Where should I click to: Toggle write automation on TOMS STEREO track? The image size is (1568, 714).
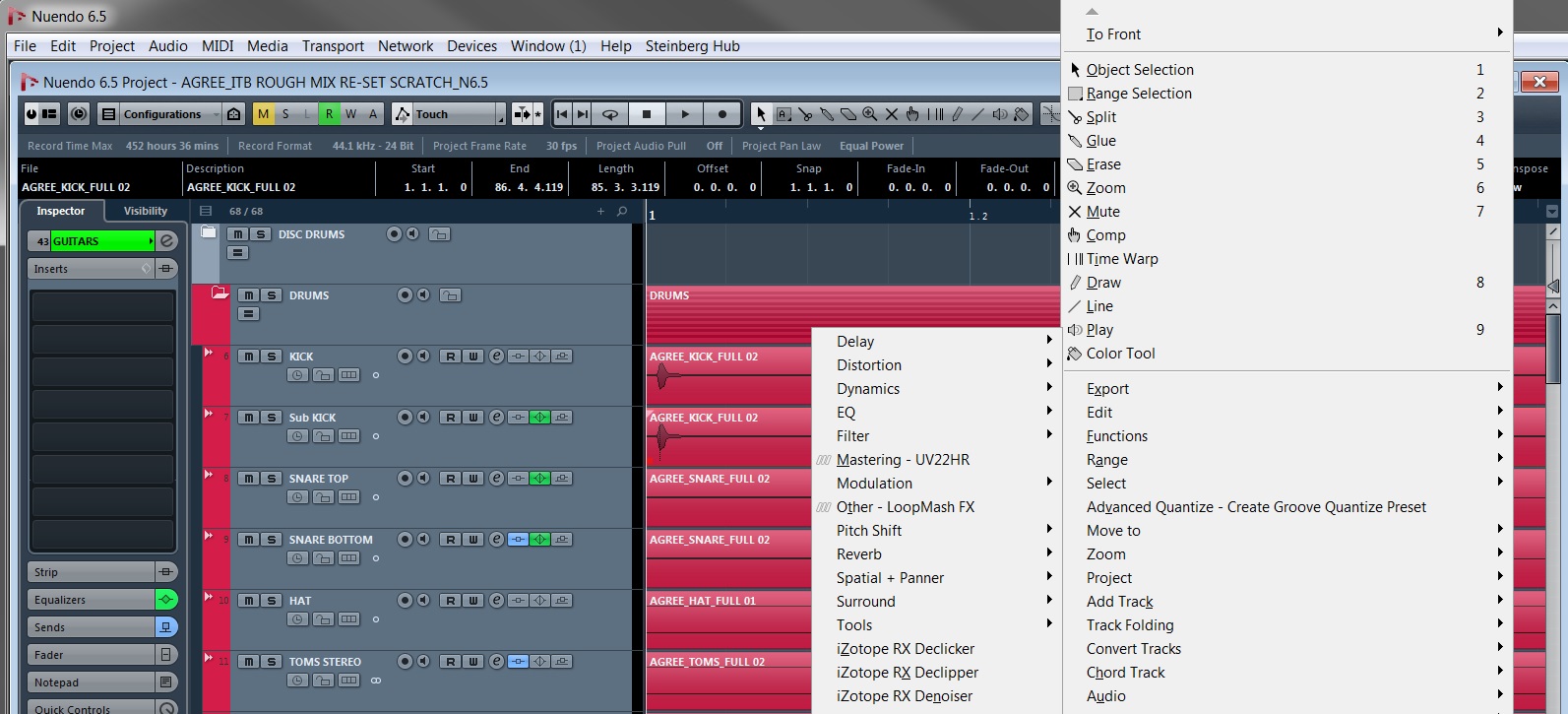[x=473, y=662]
